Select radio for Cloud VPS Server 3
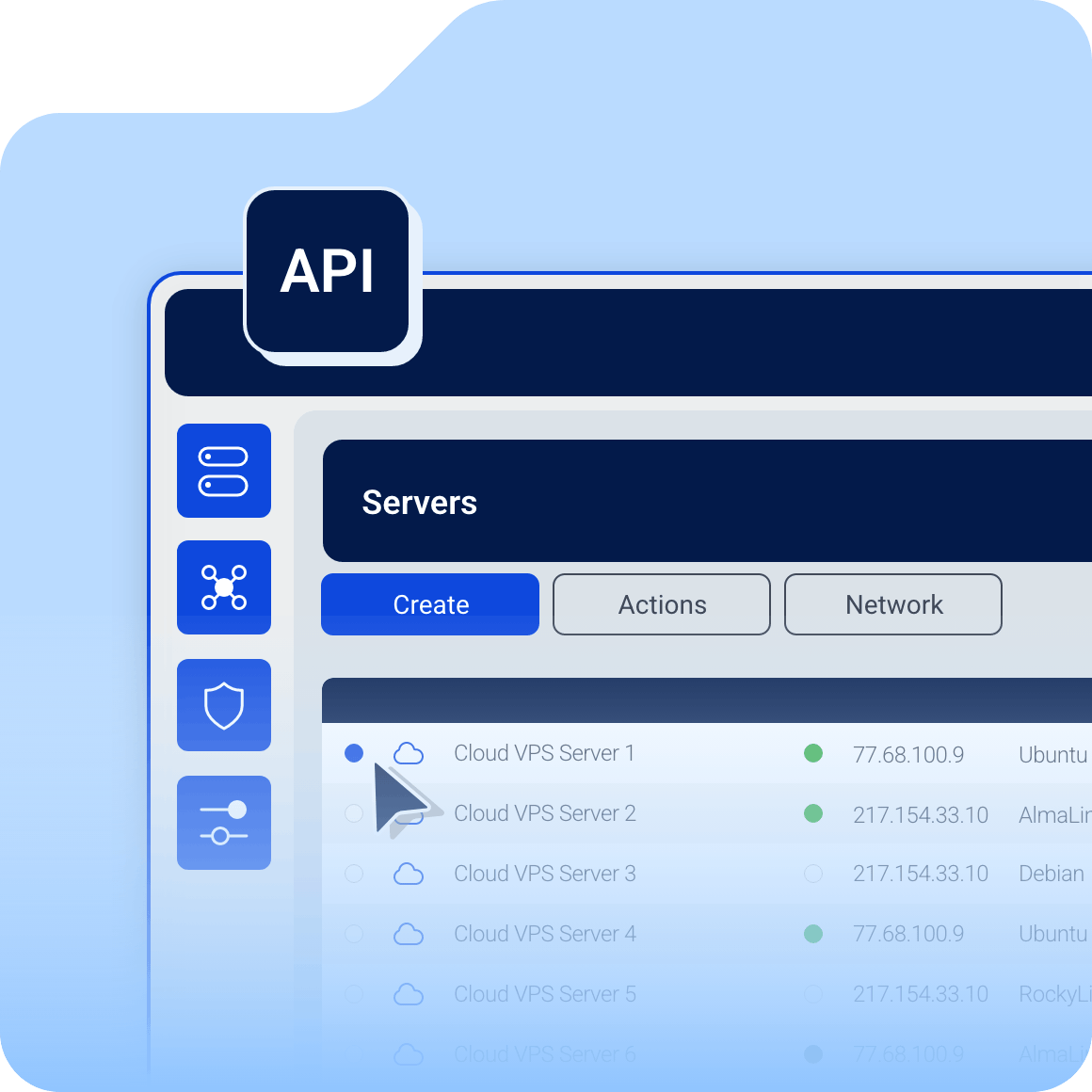Screen dimensions: 1092x1092 [x=354, y=874]
